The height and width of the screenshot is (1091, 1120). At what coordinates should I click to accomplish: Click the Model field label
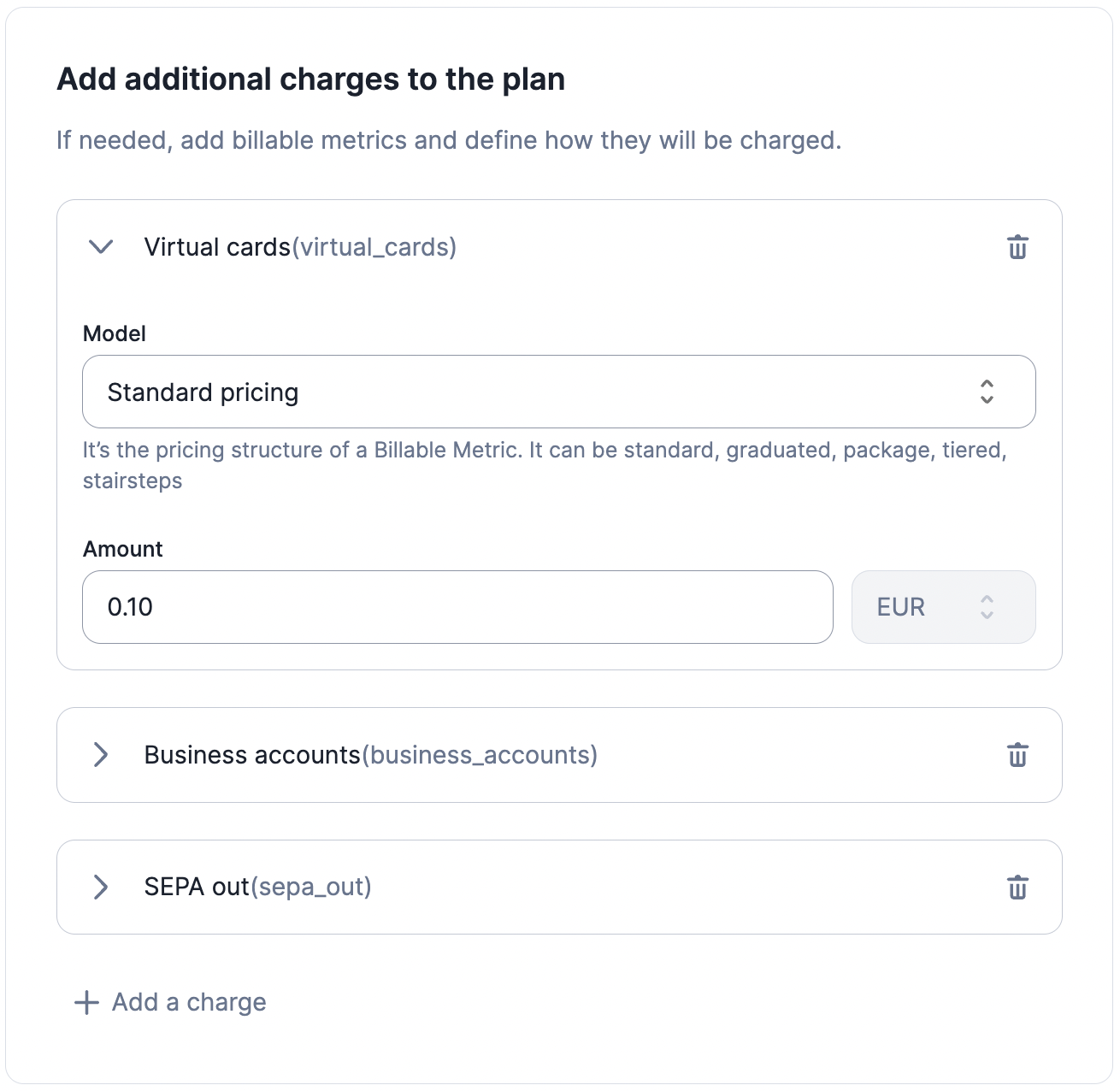tap(115, 333)
